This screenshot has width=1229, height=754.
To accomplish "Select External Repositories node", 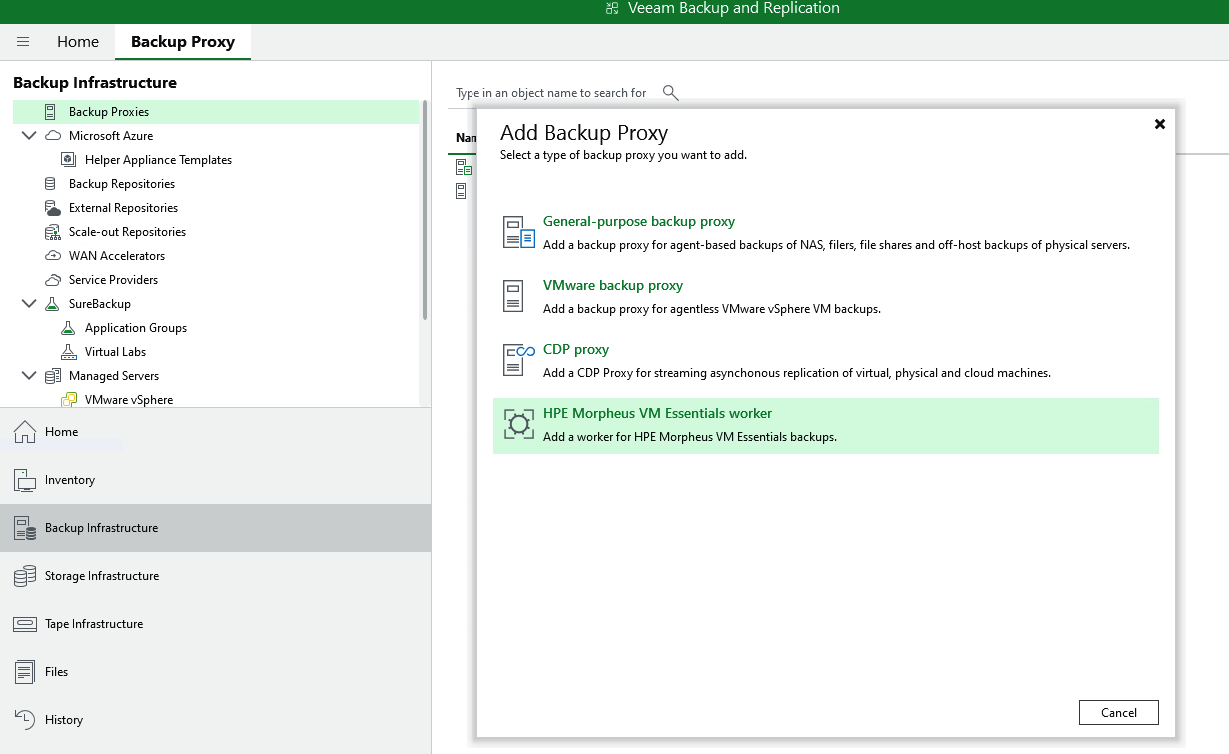I will [x=123, y=208].
